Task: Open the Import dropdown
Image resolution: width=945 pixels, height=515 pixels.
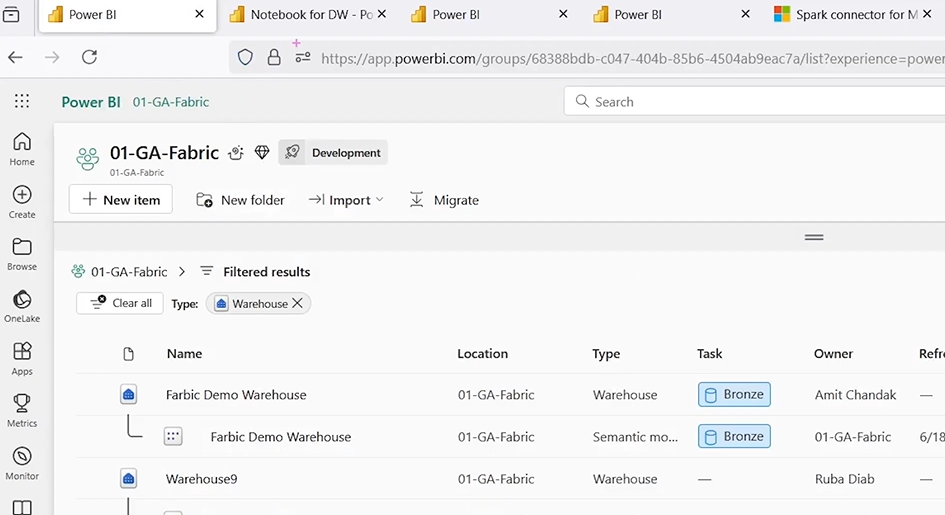Action: 346,200
